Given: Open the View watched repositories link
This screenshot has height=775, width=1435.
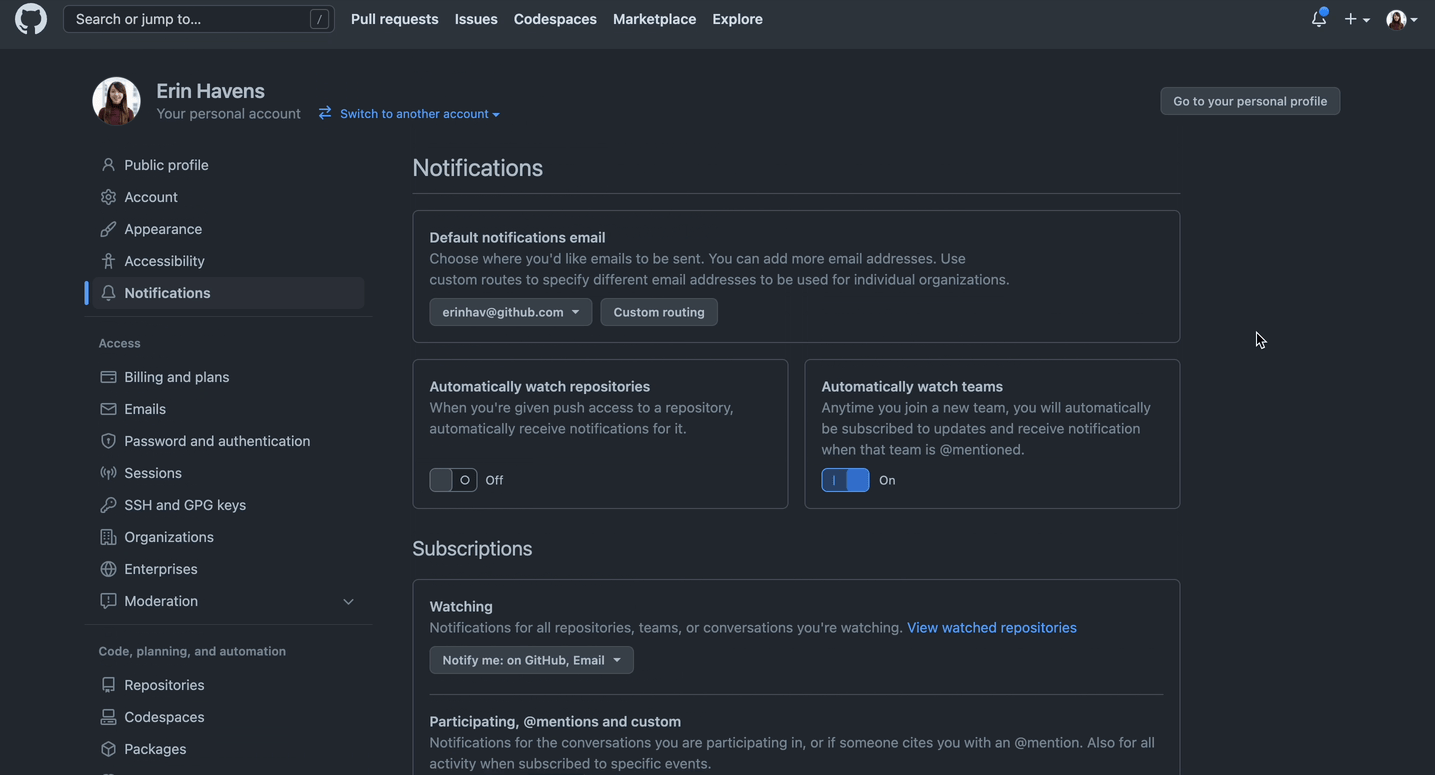Looking at the screenshot, I should click(x=991, y=628).
